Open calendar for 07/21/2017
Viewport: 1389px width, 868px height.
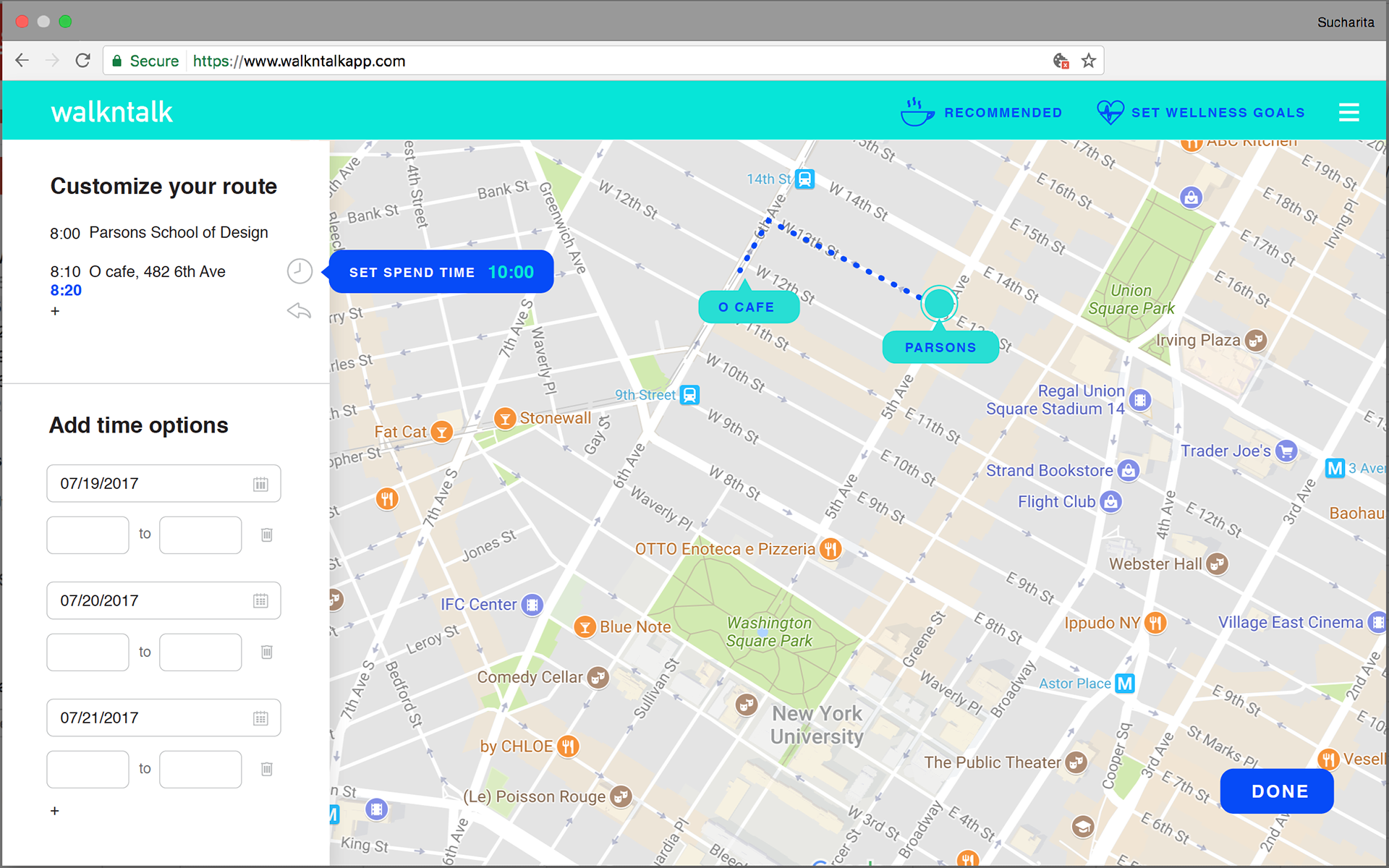260,718
